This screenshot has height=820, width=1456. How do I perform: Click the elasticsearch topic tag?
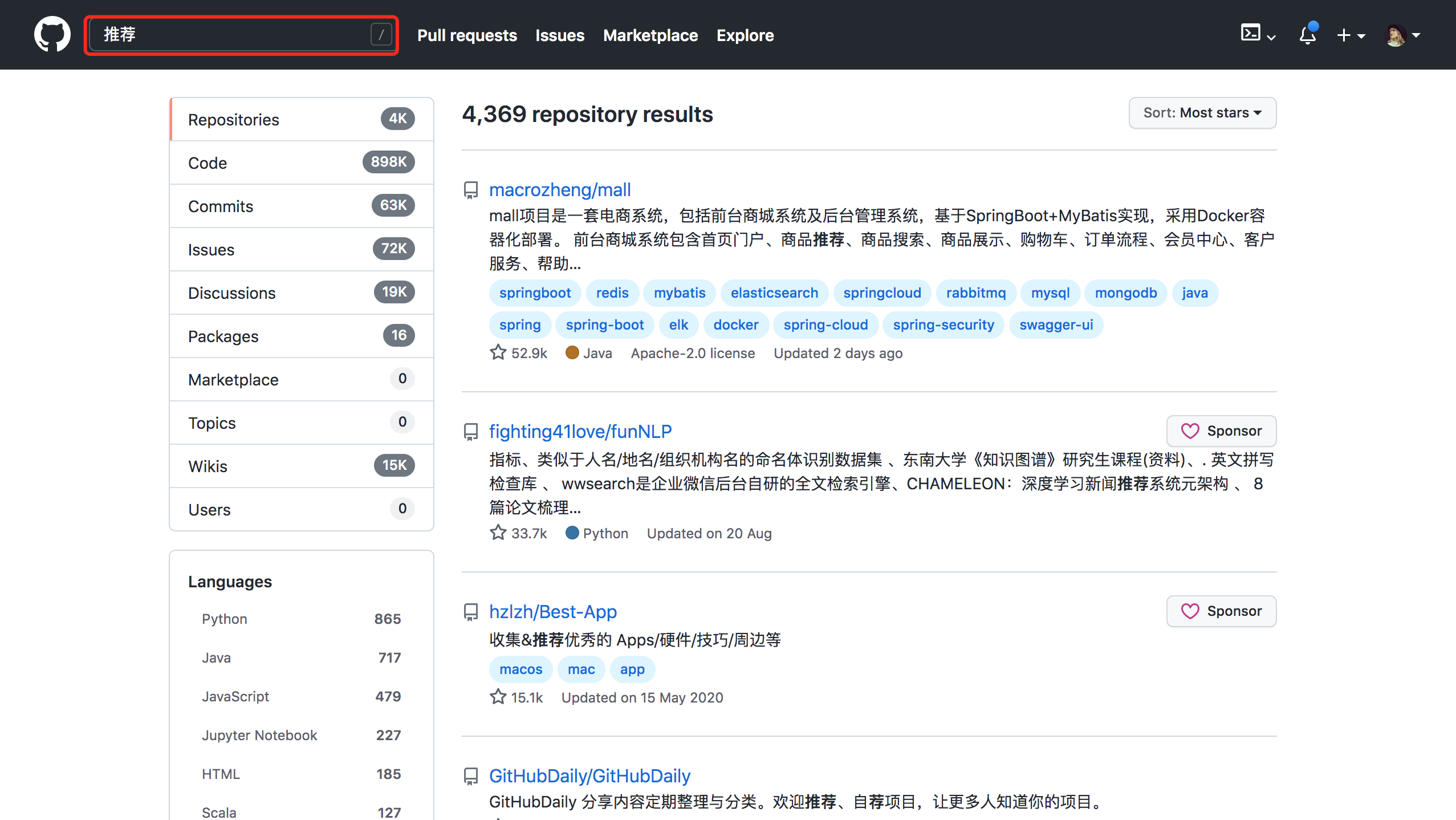(774, 293)
